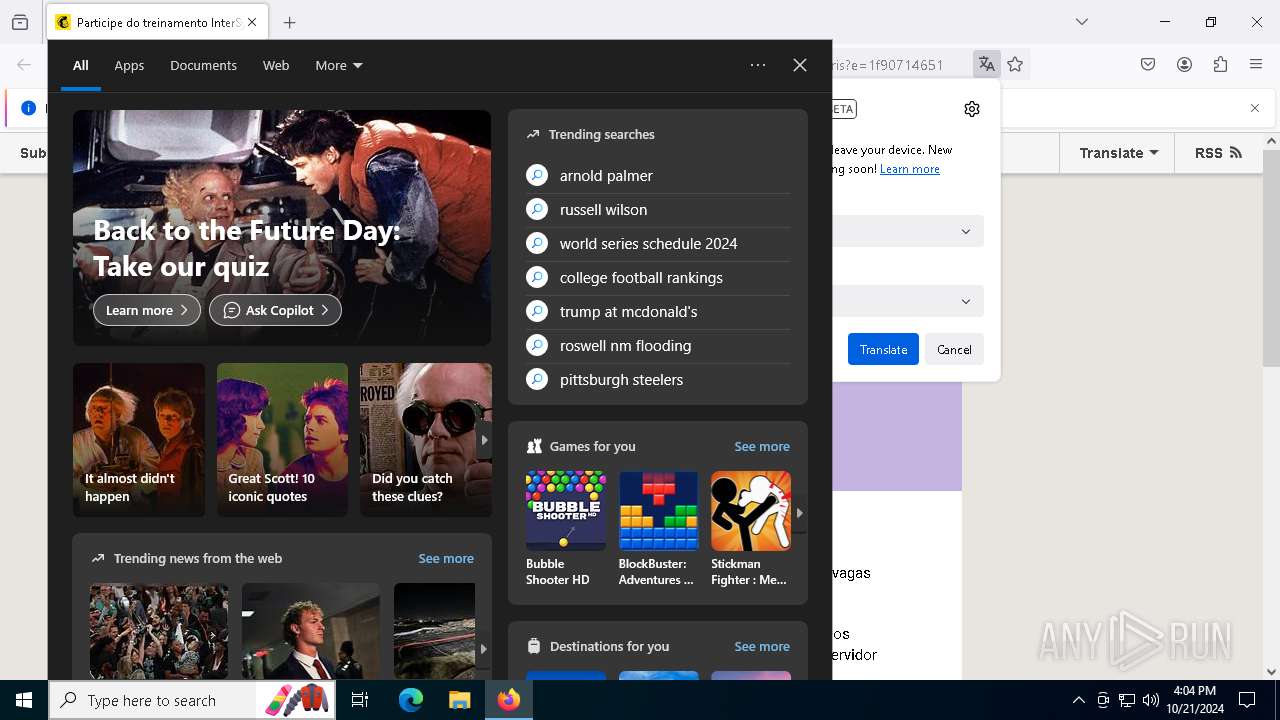Switch to the Apps search tab
The image size is (1280, 720).
[x=129, y=65]
